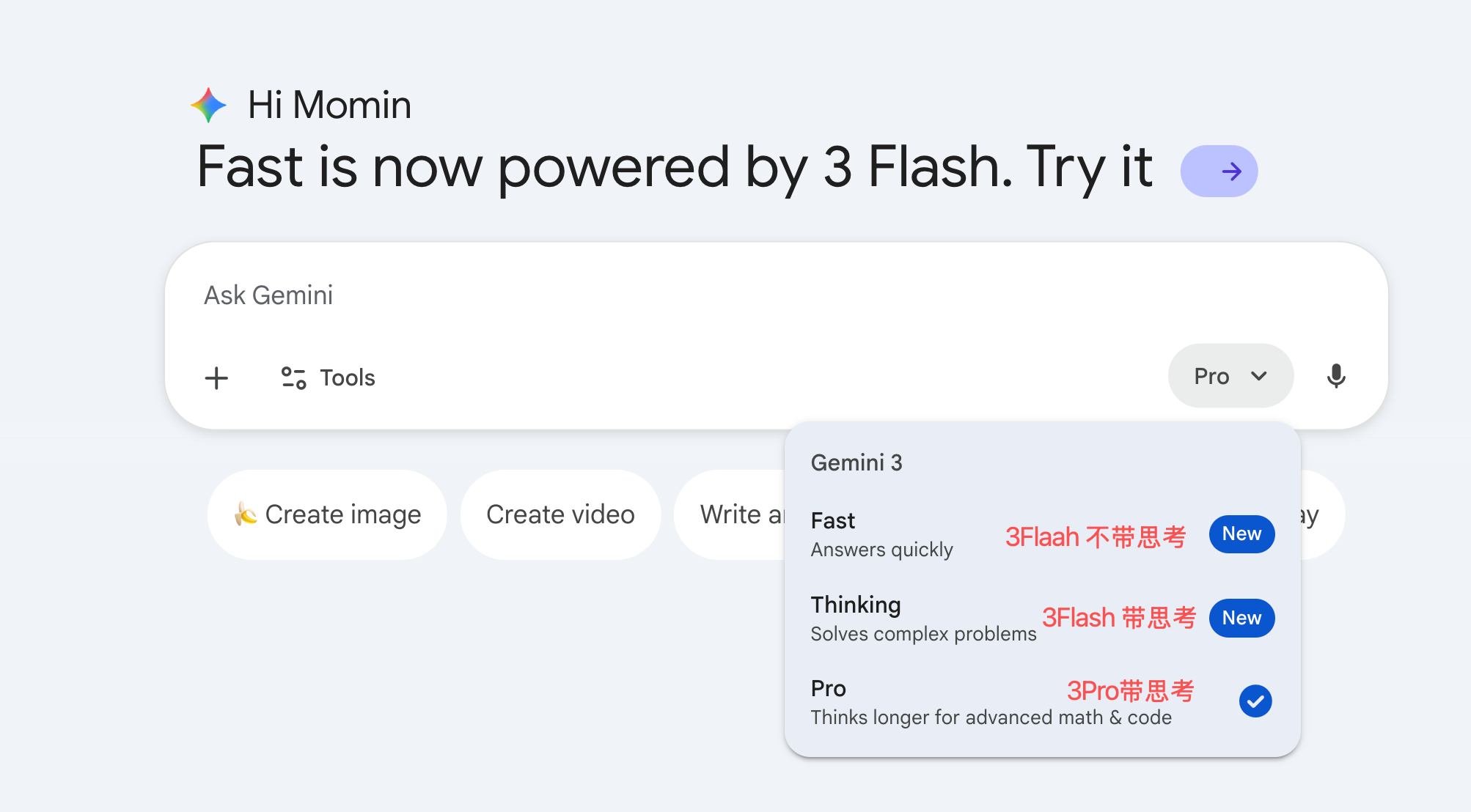Click the Gemini sparkle logo icon
The image size is (1471, 812).
[209, 105]
